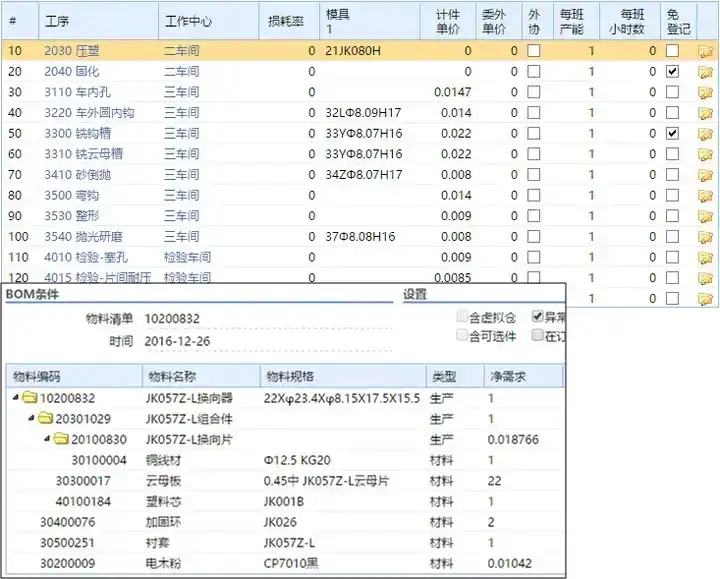Uncheck 免登记 checkbox for row 20 固化
This screenshot has width=720, height=579.
click(x=672, y=71)
